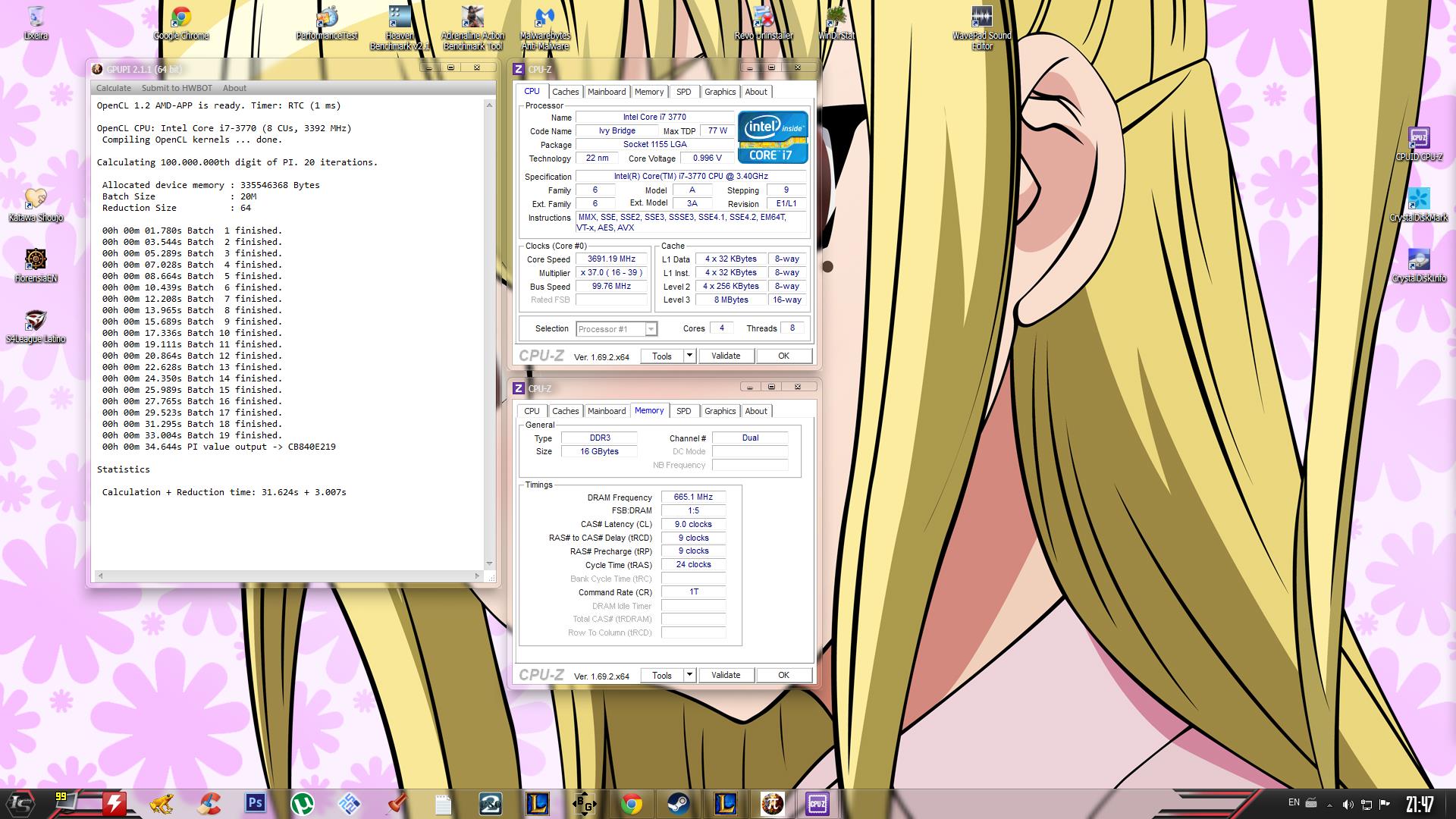Select the CPU-Z taskbar button
This screenshot has width=1456, height=819.
coord(817,804)
